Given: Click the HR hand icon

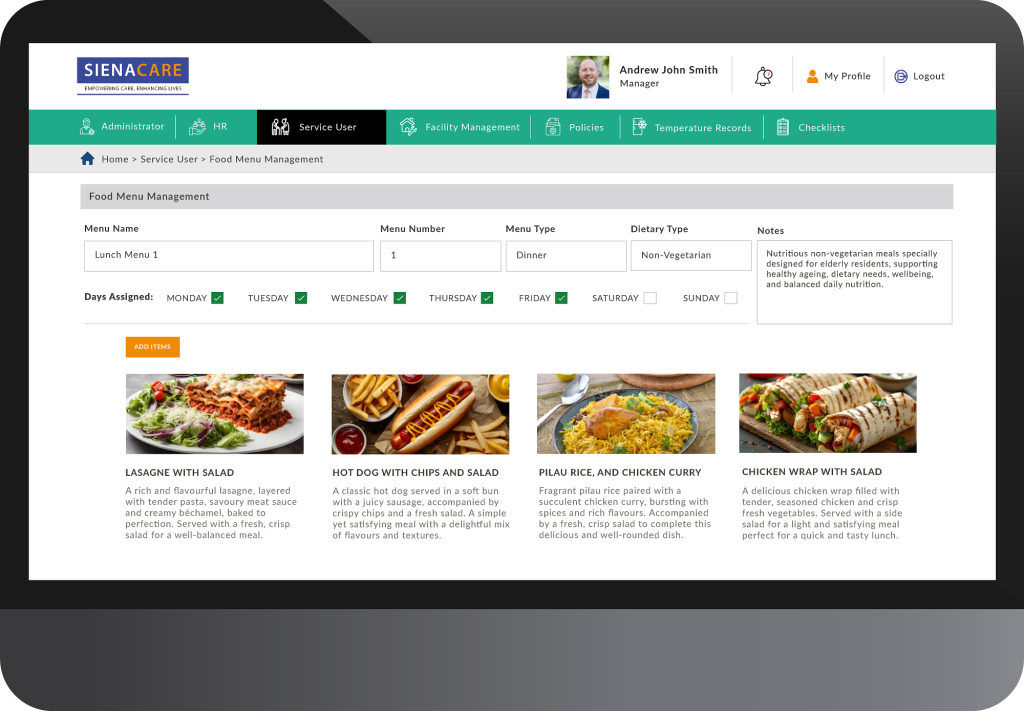Looking at the screenshot, I should (197, 127).
